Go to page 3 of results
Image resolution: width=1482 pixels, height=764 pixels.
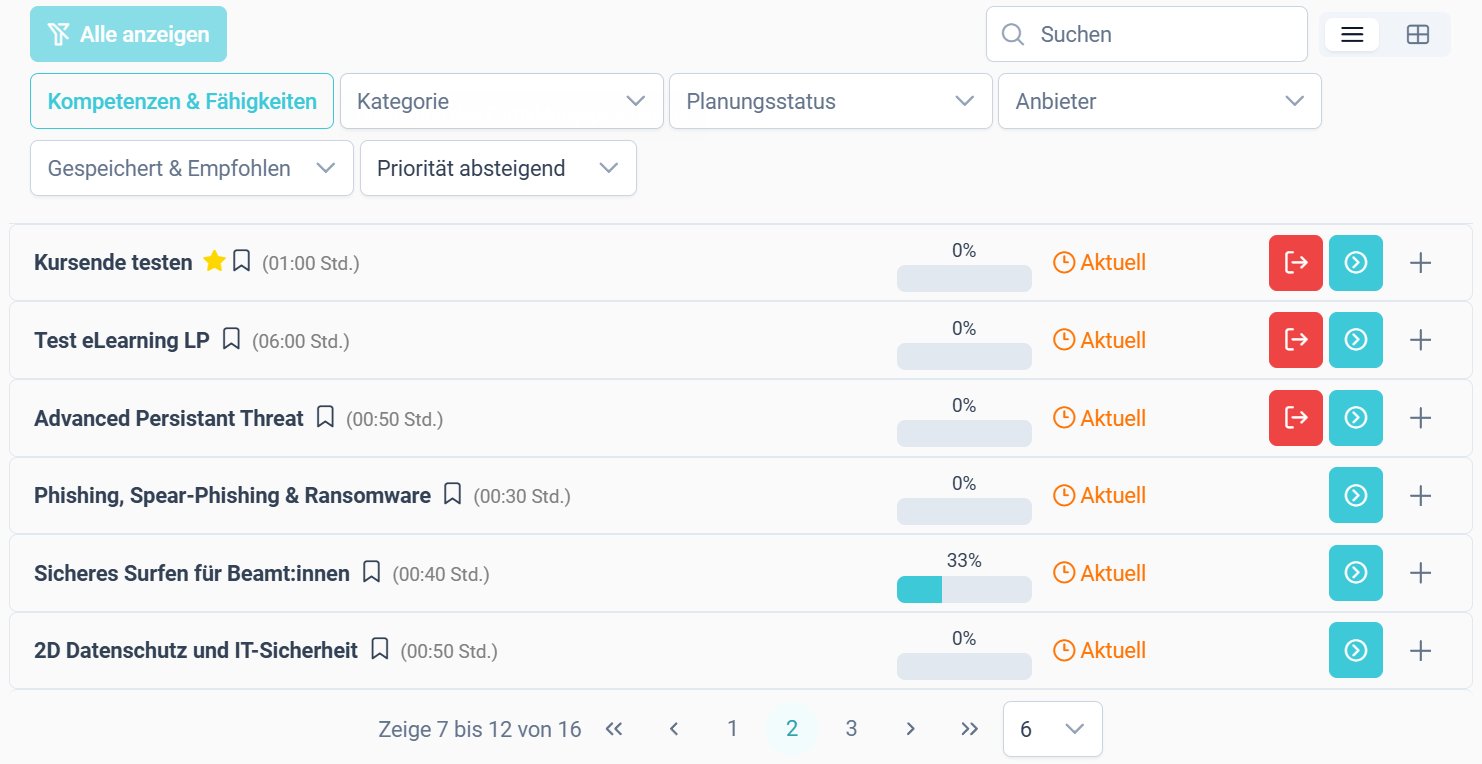pyautogui.click(x=851, y=729)
